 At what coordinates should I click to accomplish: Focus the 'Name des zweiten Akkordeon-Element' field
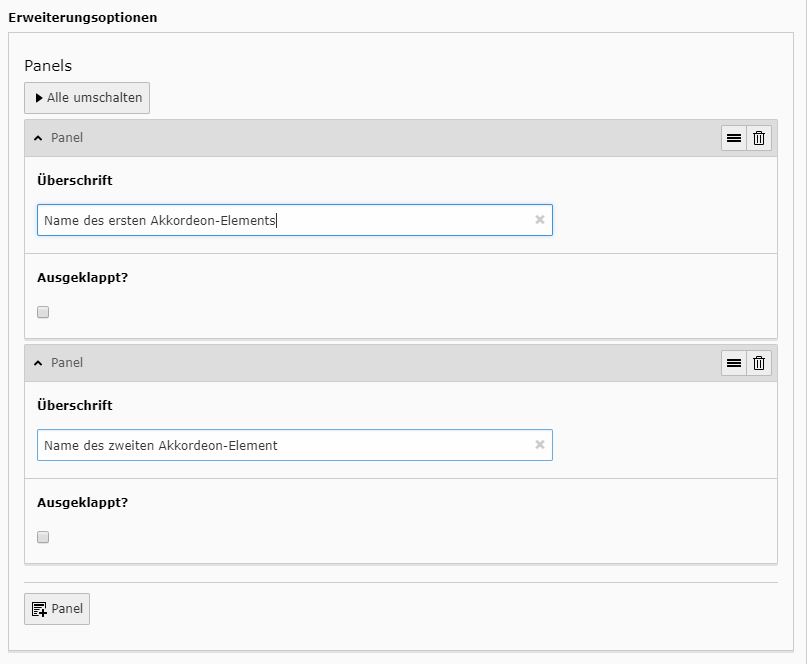click(x=295, y=445)
